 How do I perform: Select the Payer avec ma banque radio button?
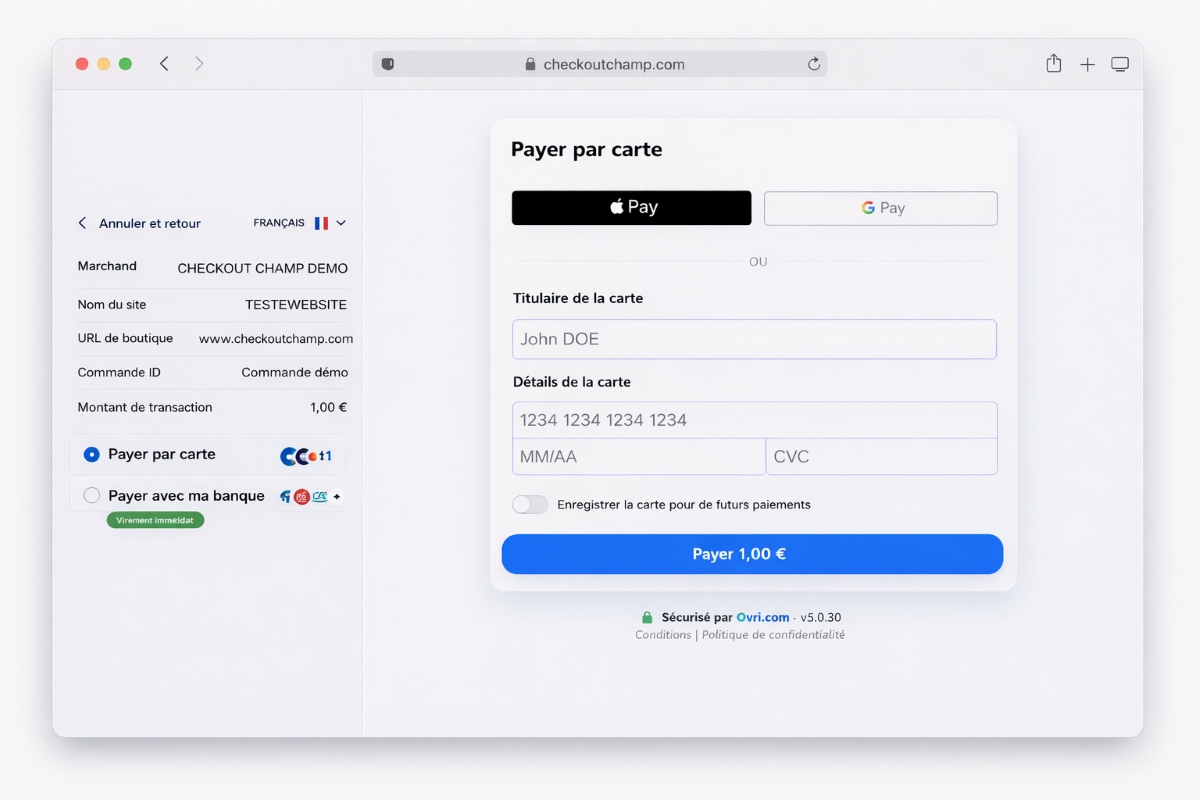[x=92, y=495]
